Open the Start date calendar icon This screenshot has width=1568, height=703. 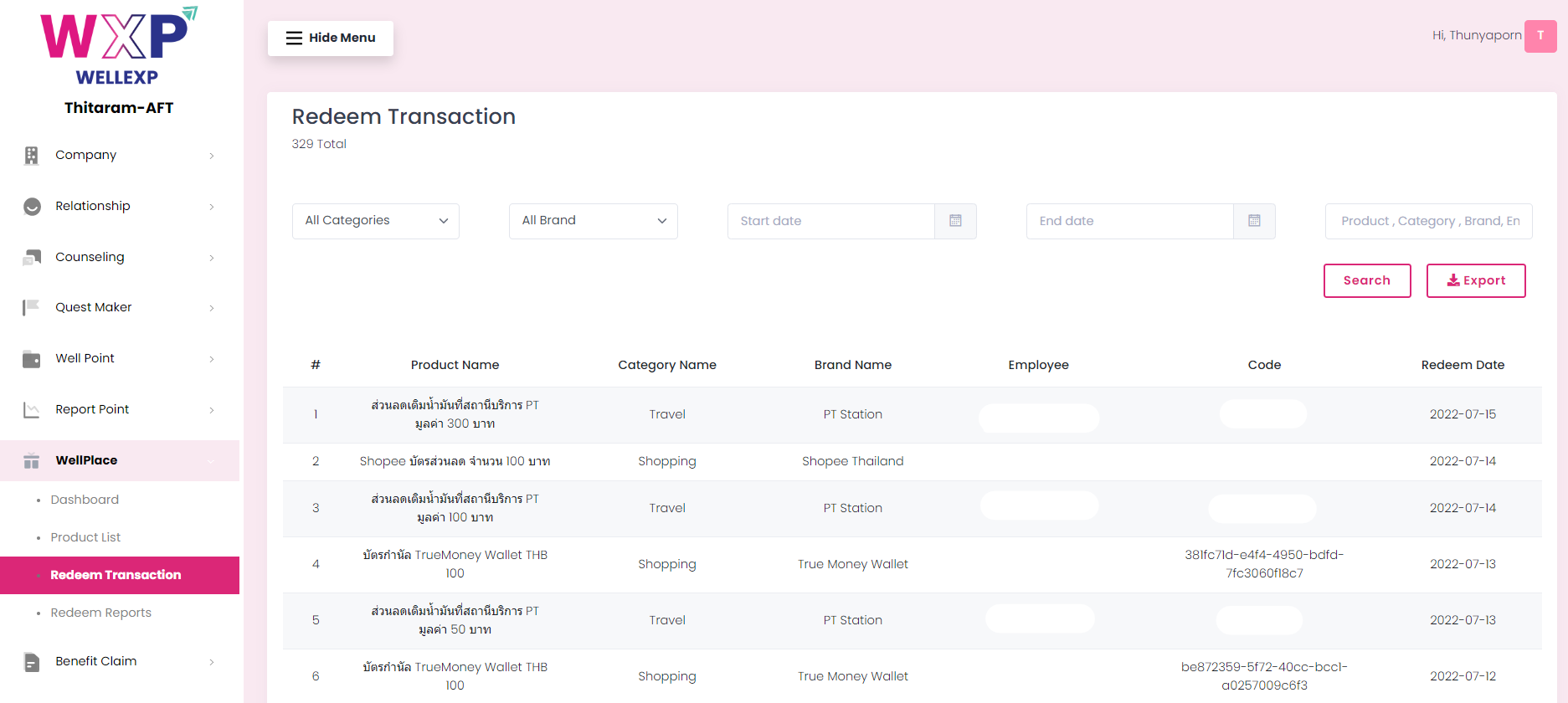point(955,221)
